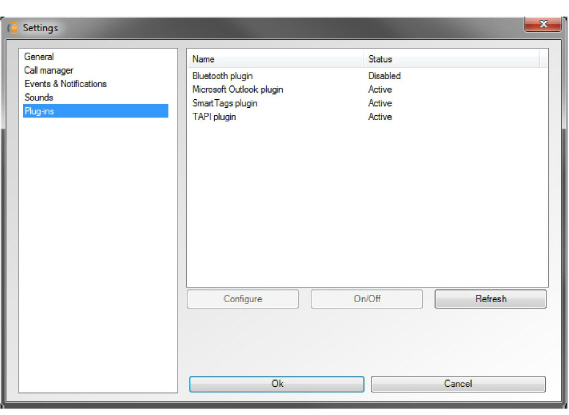This screenshot has width=569, height=415.
Task: Close the Settings dialog
Action: tap(543, 24)
